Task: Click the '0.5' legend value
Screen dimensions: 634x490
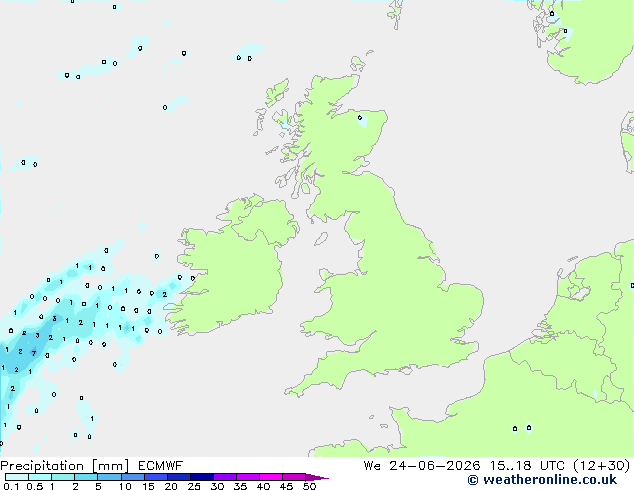Action: [34, 486]
